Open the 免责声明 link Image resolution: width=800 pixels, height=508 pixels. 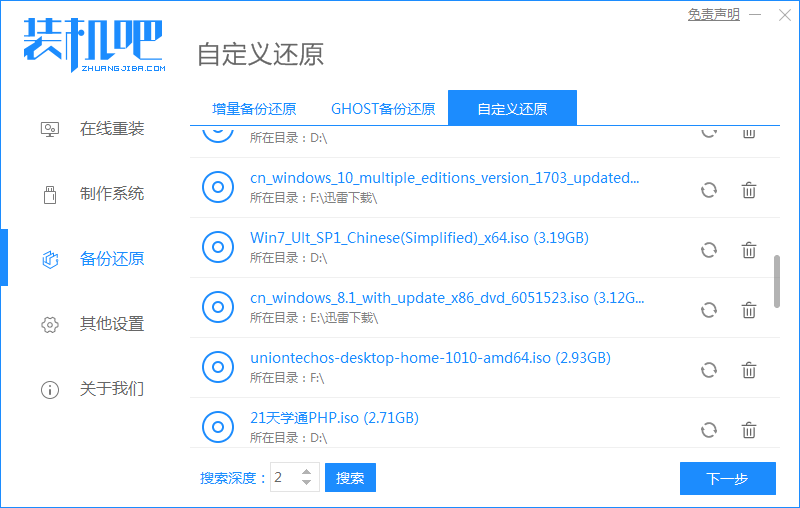pos(714,15)
